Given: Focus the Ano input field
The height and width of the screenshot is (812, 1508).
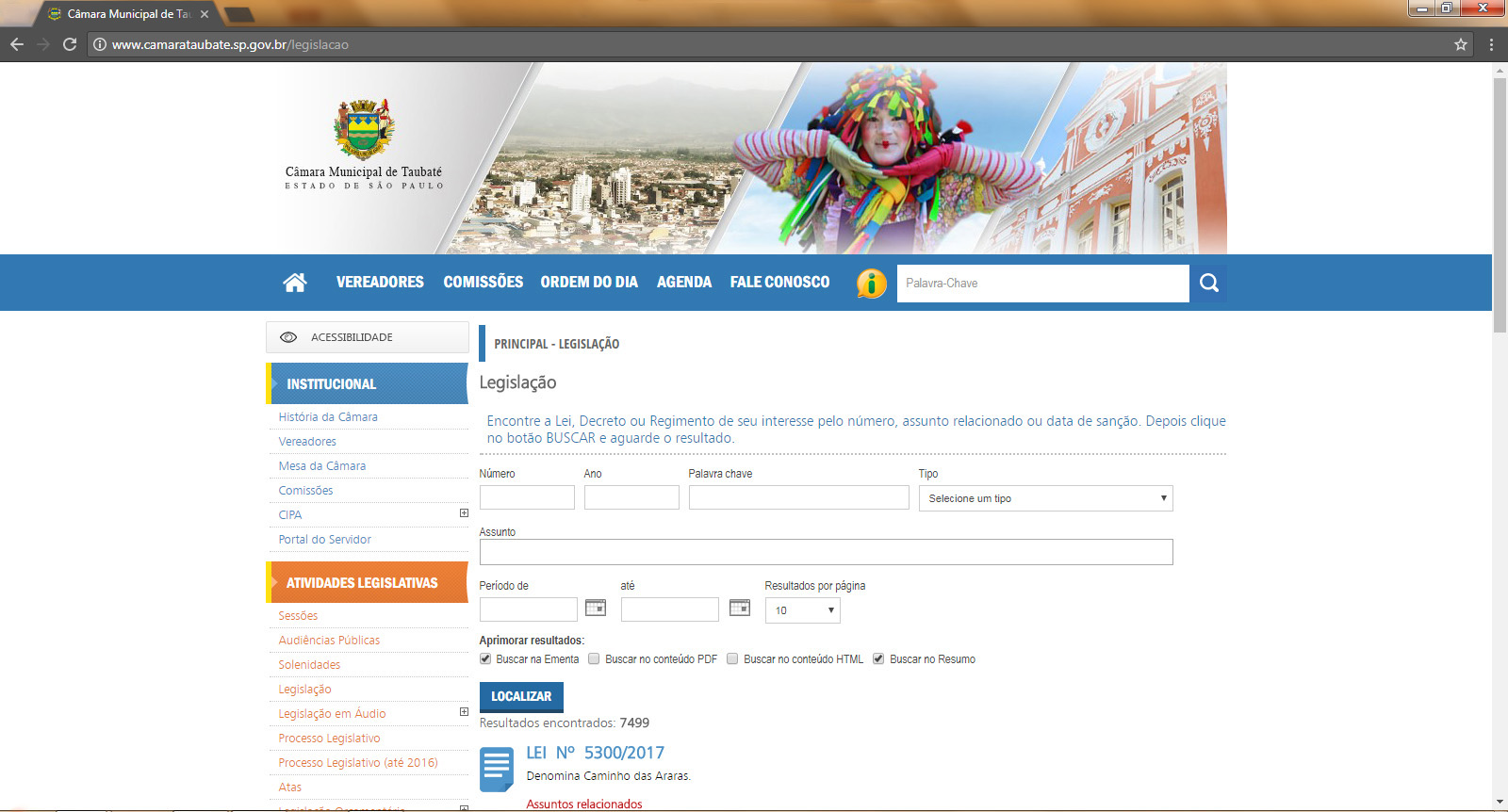Looking at the screenshot, I should (631, 497).
